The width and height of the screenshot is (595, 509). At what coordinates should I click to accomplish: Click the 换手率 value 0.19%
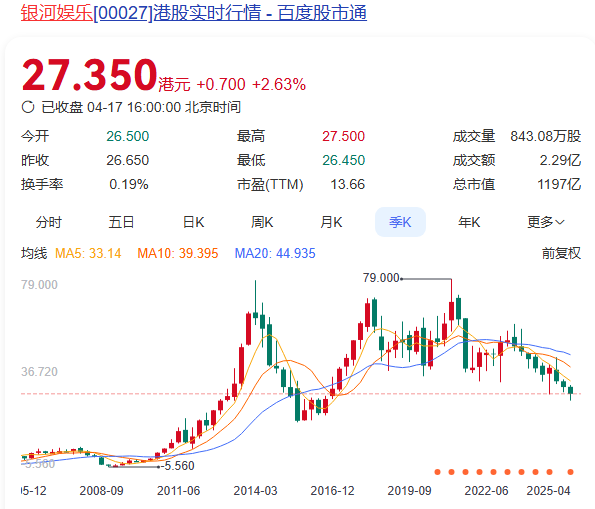tap(129, 184)
